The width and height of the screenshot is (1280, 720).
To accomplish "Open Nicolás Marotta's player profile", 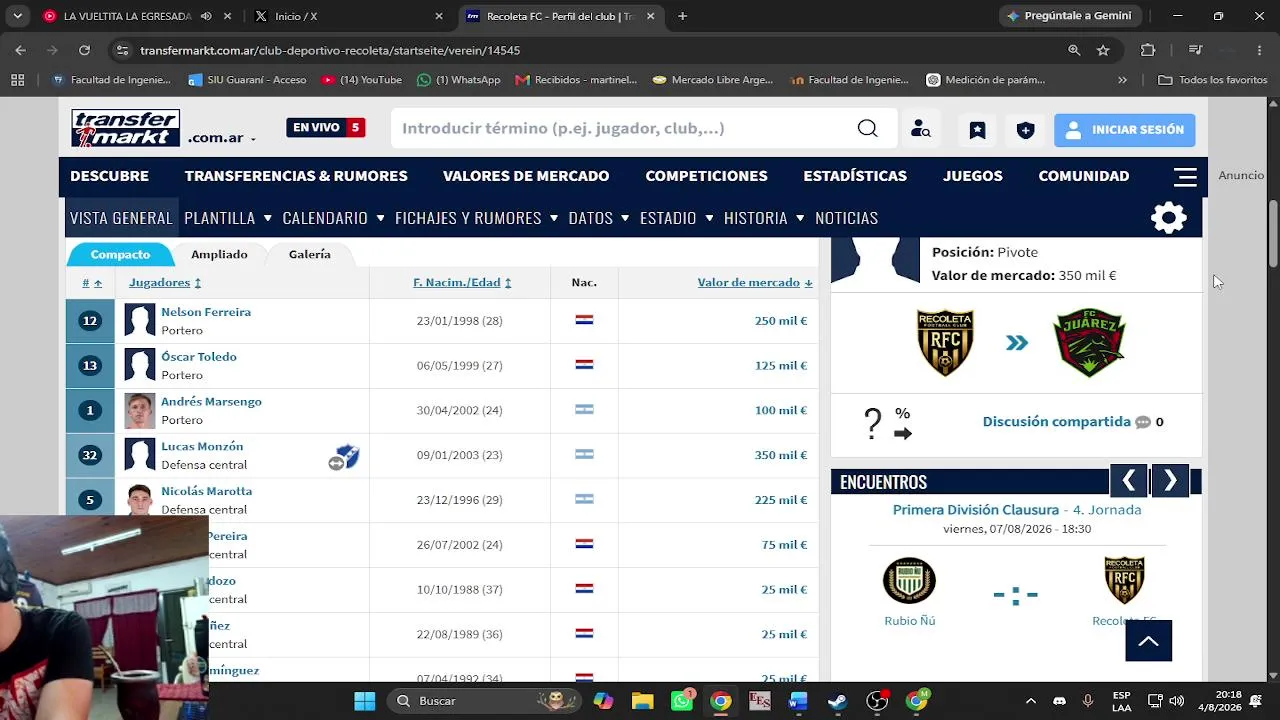I will (x=207, y=491).
